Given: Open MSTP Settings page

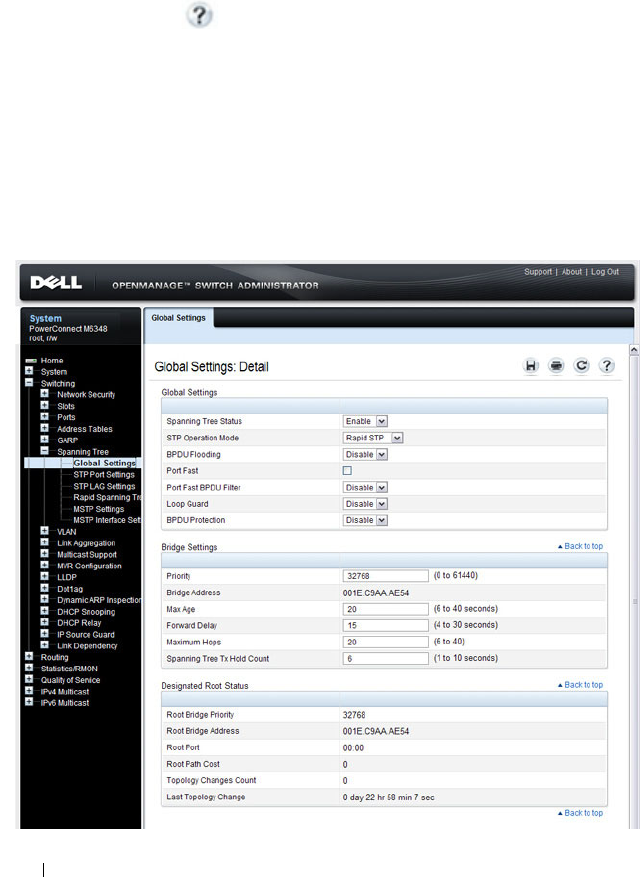Looking at the screenshot, I should (x=98, y=509).
